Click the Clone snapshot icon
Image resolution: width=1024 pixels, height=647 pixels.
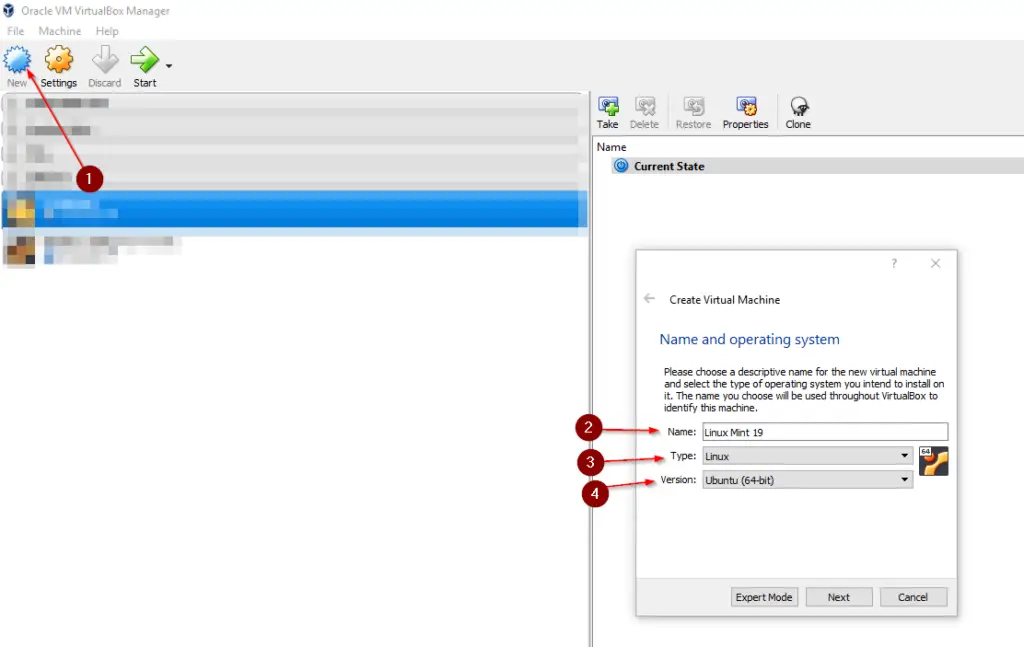798,106
